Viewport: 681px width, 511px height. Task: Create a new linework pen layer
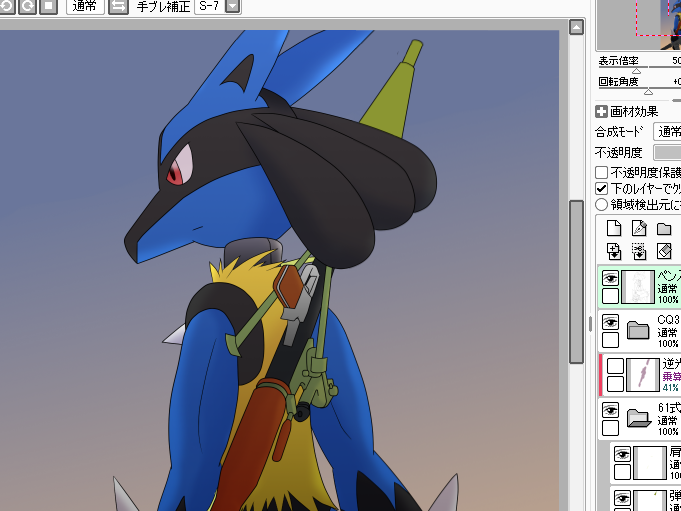(639, 228)
